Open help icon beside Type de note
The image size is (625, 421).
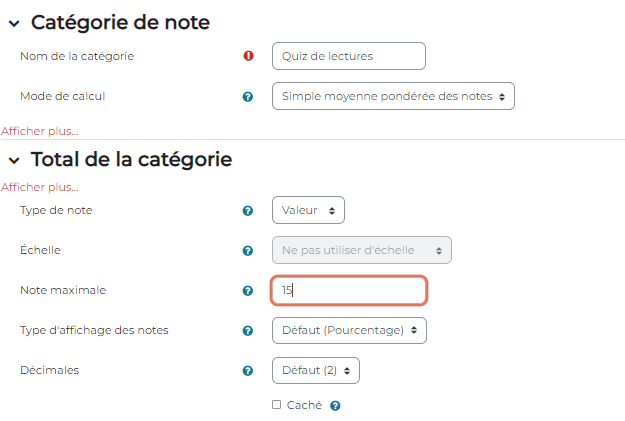pyautogui.click(x=248, y=211)
